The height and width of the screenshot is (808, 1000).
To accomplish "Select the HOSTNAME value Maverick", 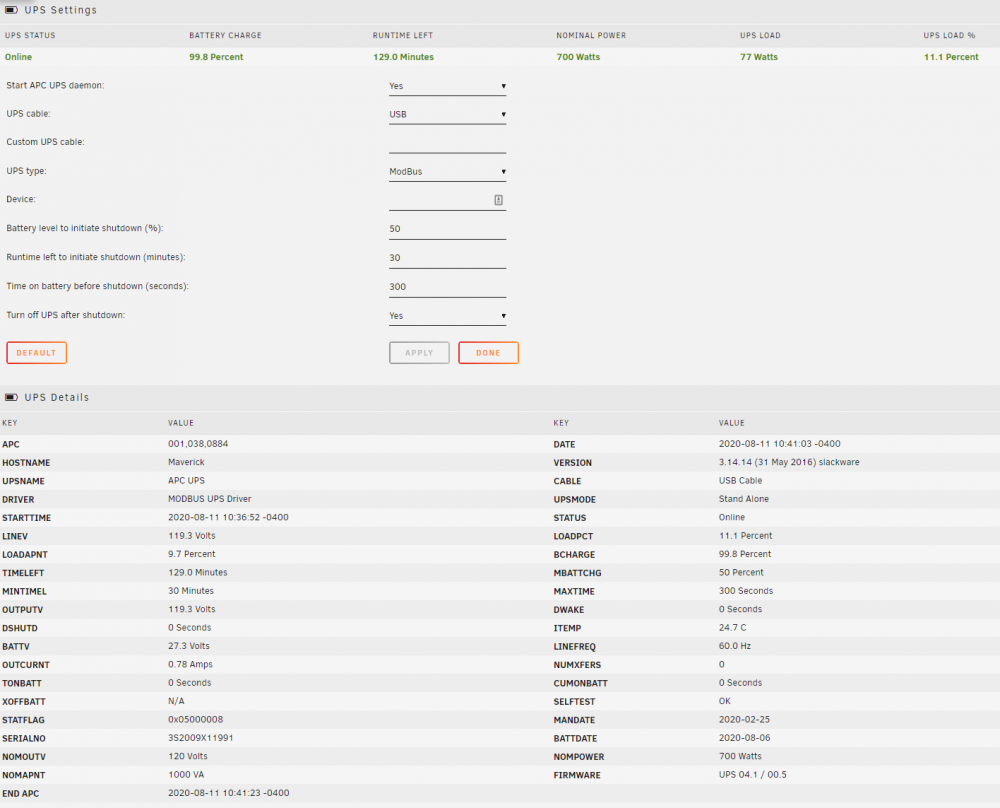I will (x=186, y=462).
